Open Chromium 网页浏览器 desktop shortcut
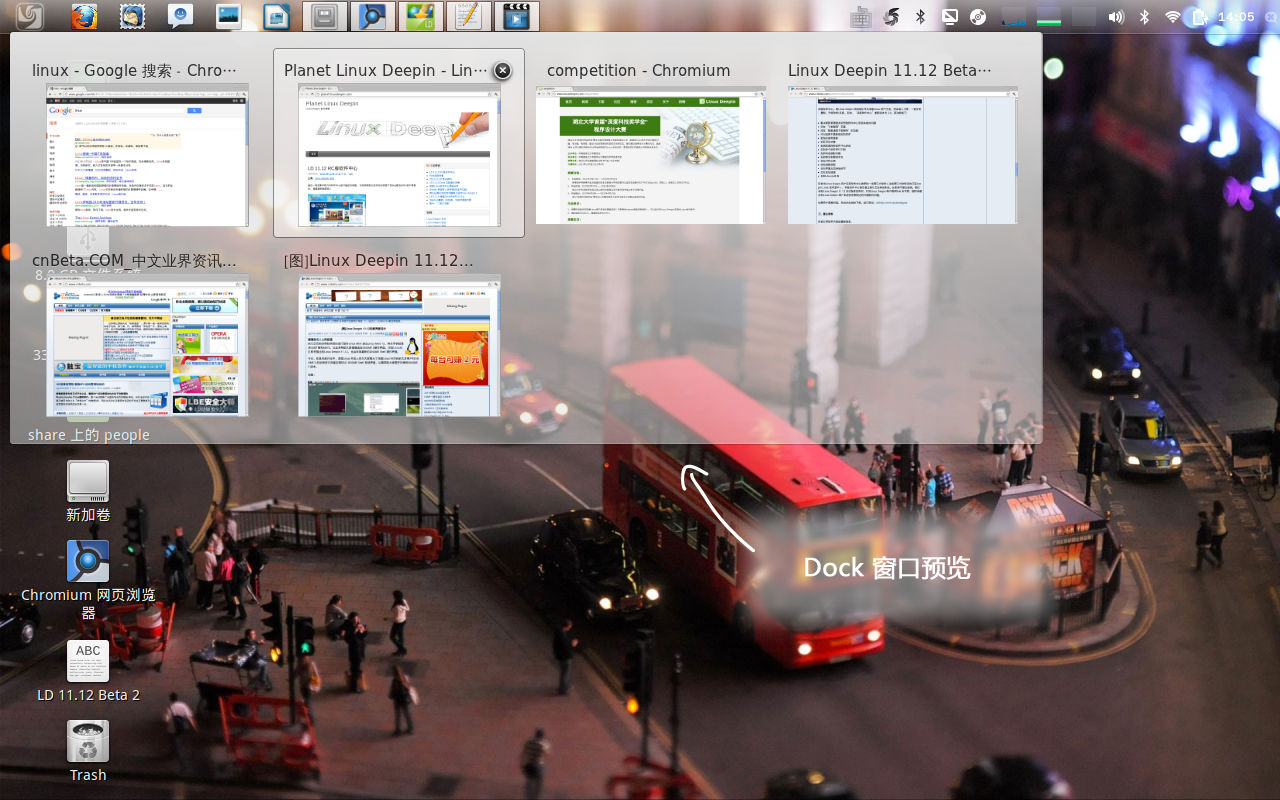Screen dimensions: 1280x800 88,581
